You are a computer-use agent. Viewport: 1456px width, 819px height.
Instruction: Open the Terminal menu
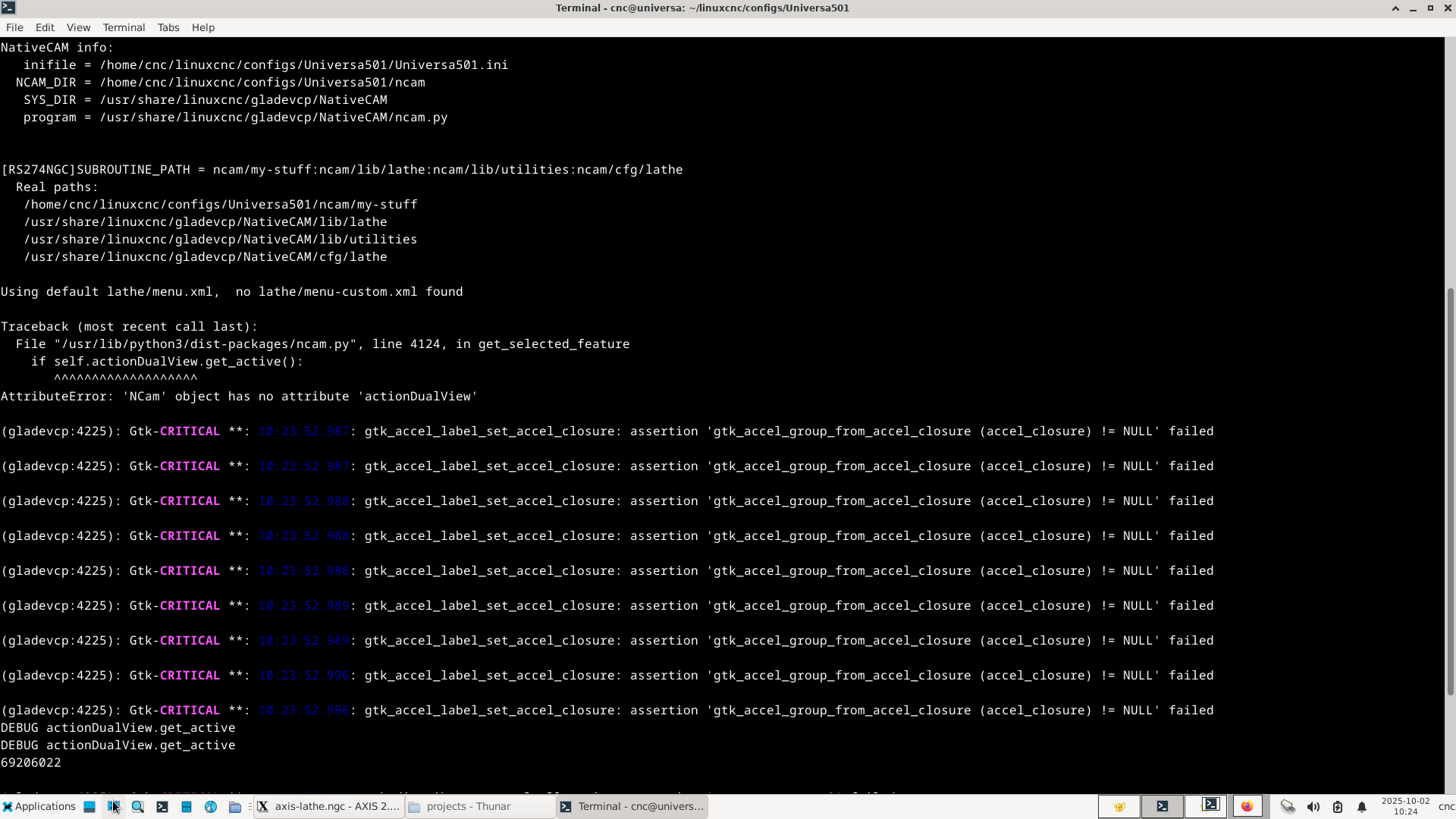[x=124, y=27]
